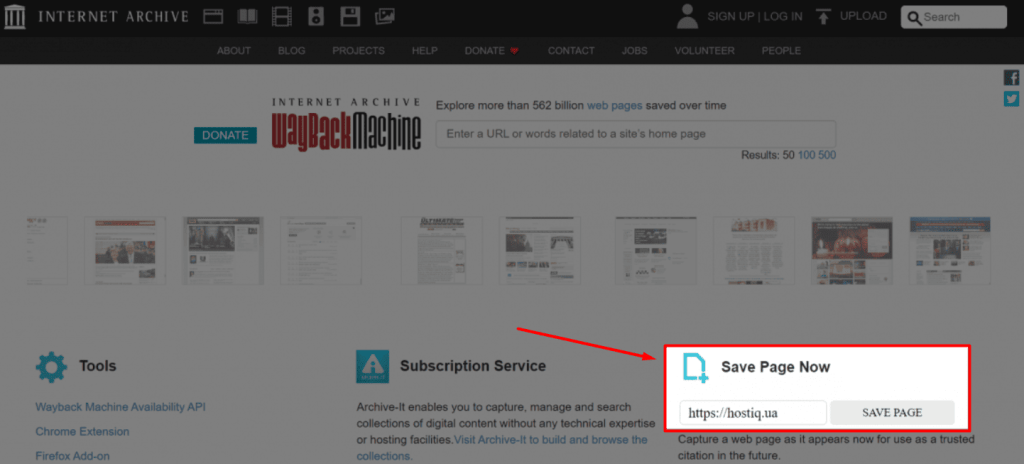Screen dimensions: 1024x464
Task: Open the VOLUNTEER menu item
Action: click(705, 50)
